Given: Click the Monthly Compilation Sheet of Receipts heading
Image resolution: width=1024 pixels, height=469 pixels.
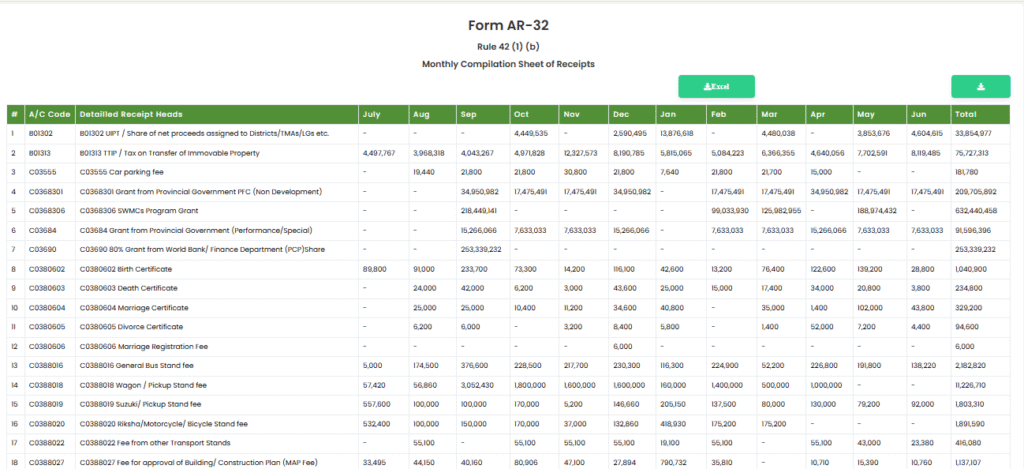Looking at the screenshot, I should [508, 64].
